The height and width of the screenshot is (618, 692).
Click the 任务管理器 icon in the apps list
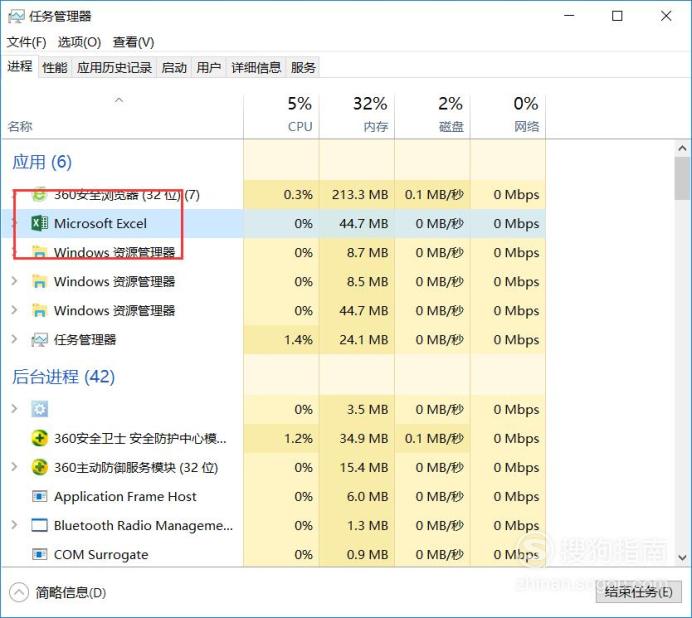tap(39, 340)
